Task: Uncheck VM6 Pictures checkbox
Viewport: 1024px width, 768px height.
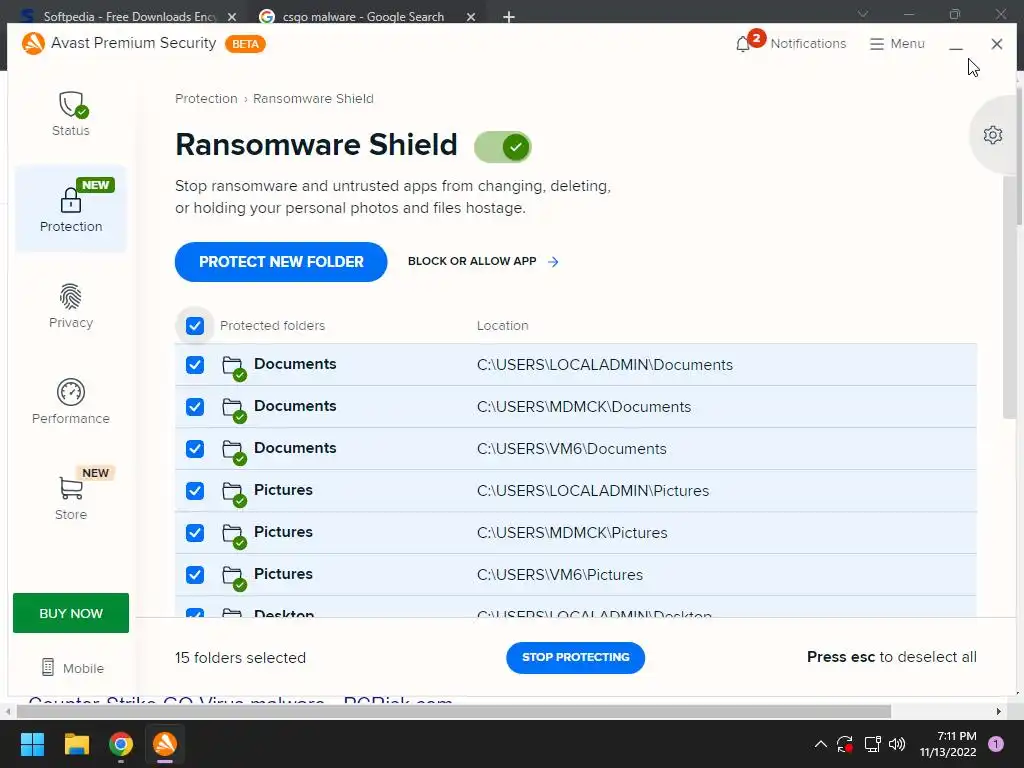Action: pos(195,575)
